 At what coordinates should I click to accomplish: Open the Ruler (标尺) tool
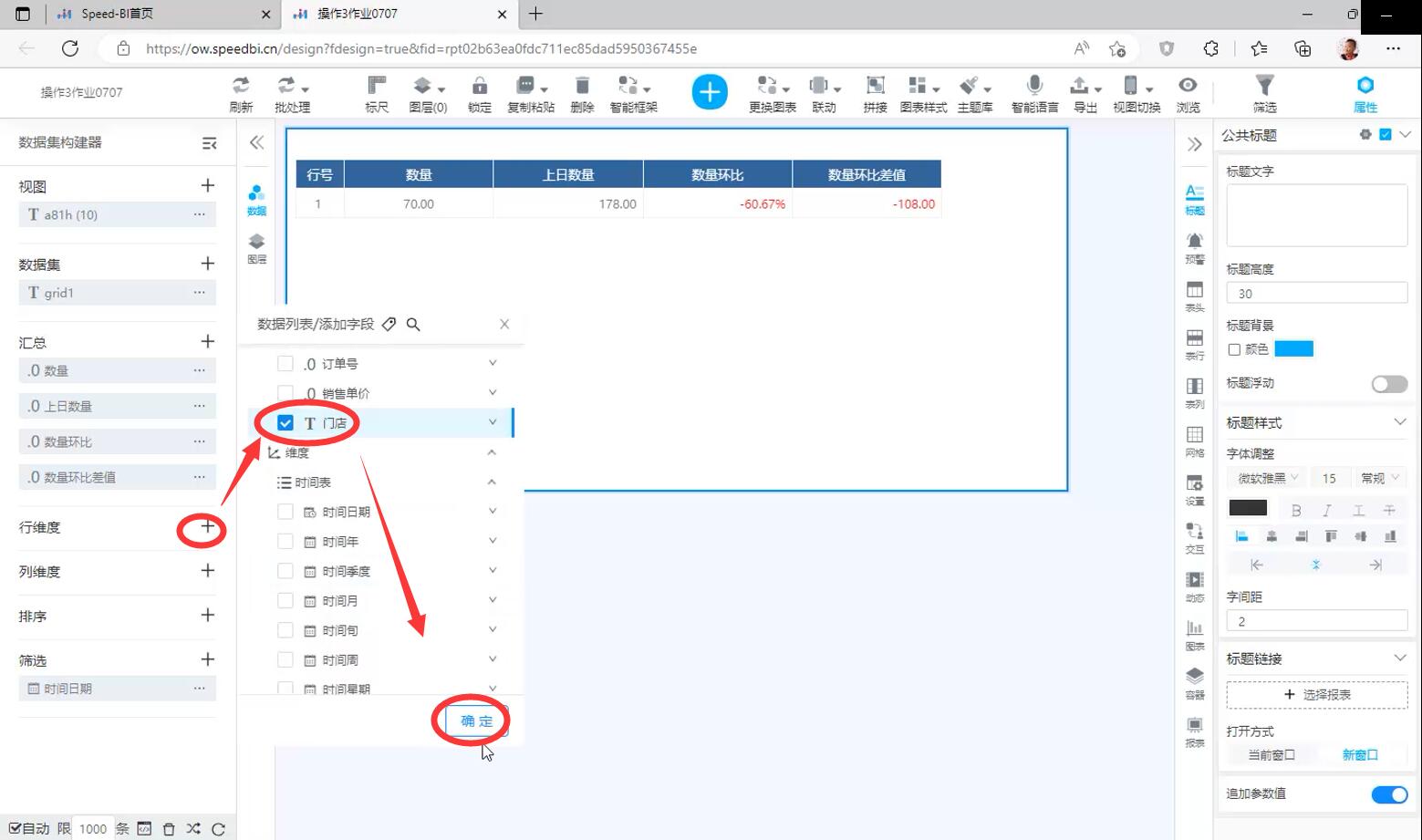coord(377,92)
